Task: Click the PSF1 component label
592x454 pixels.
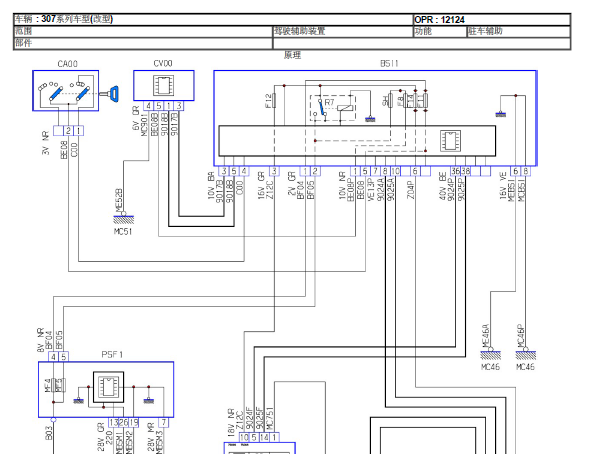Action: (x=112, y=355)
